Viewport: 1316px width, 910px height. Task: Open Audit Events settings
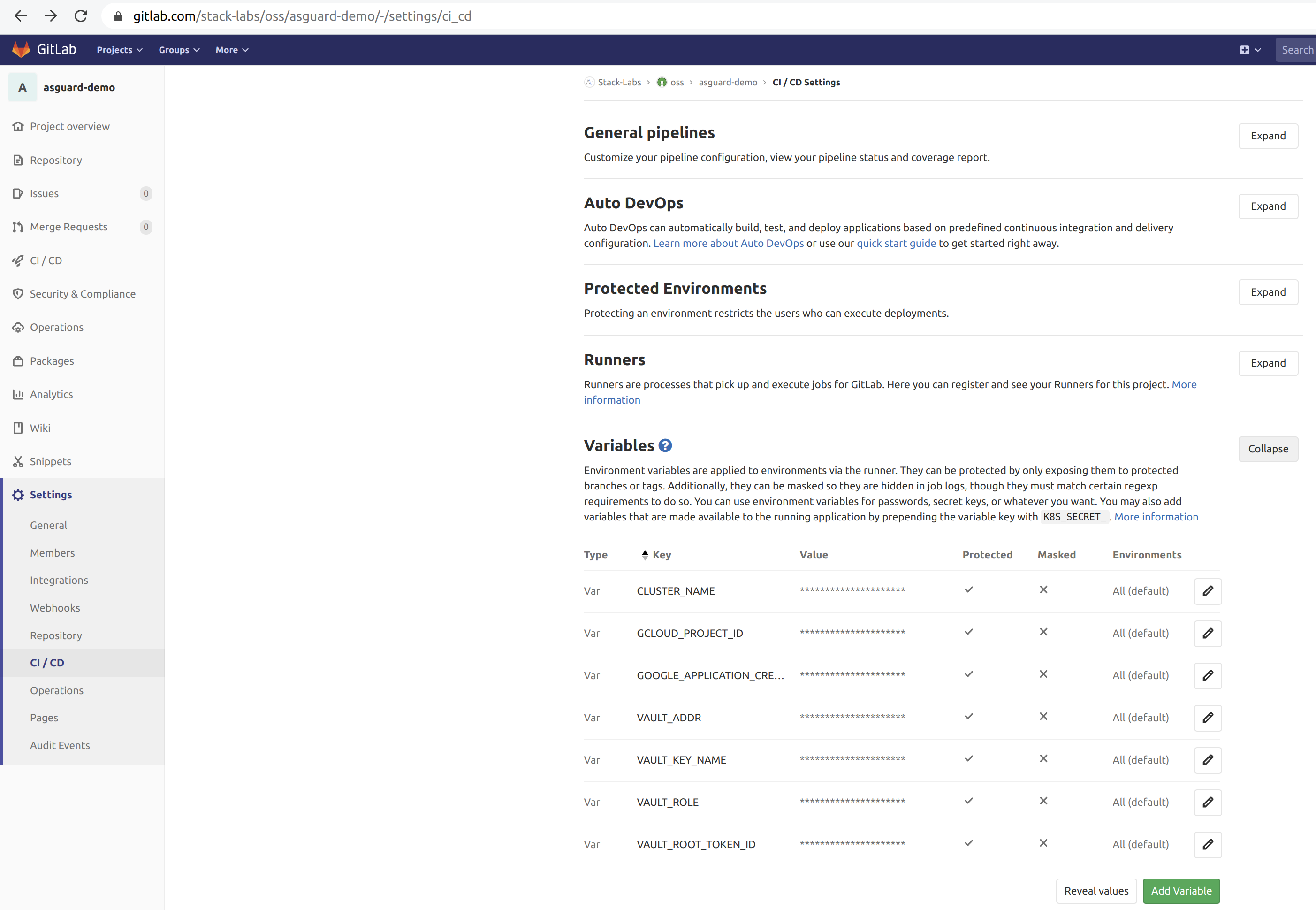(x=60, y=745)
